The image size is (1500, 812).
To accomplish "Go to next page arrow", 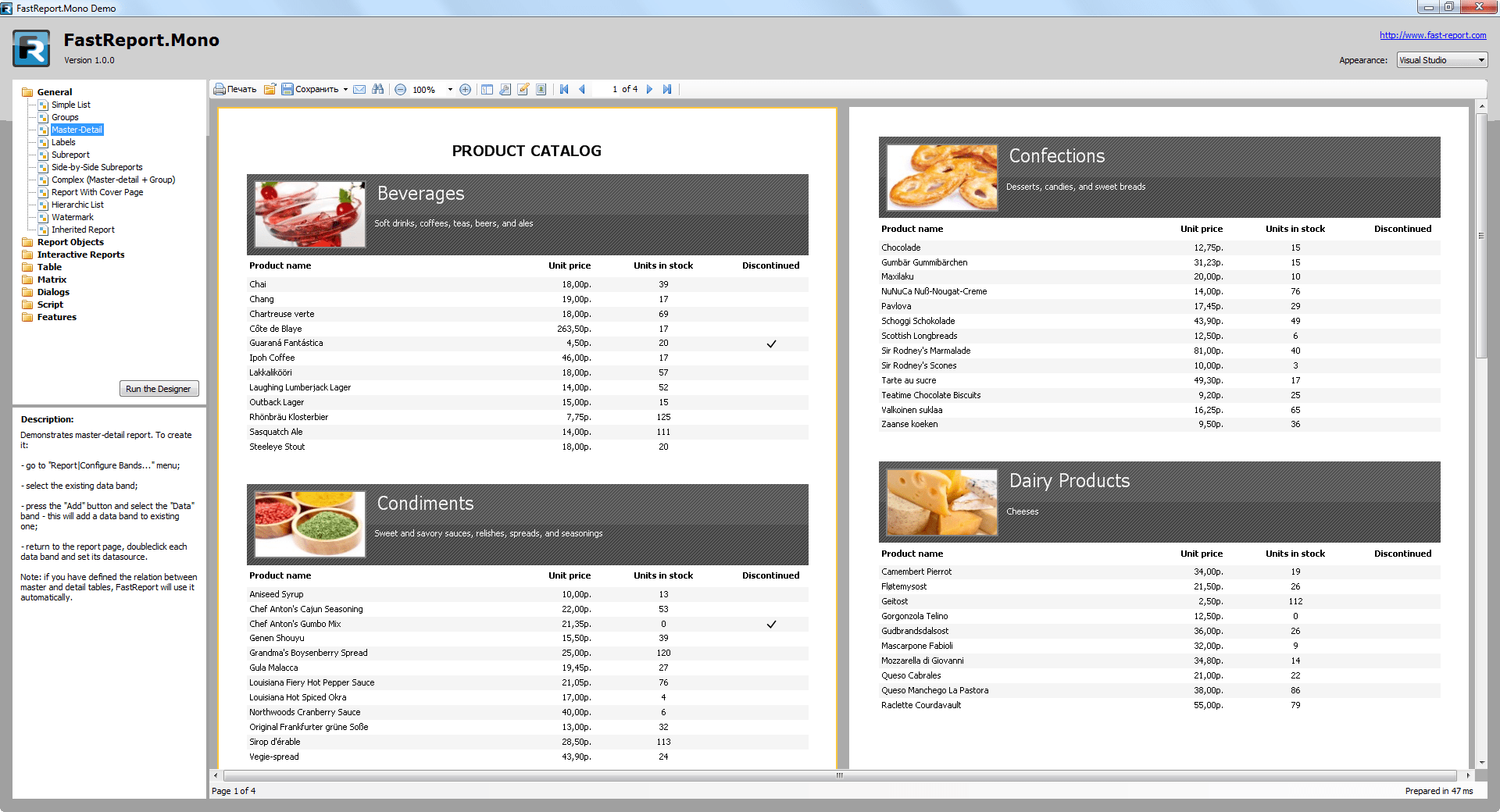I will click(x=649, y=89).
